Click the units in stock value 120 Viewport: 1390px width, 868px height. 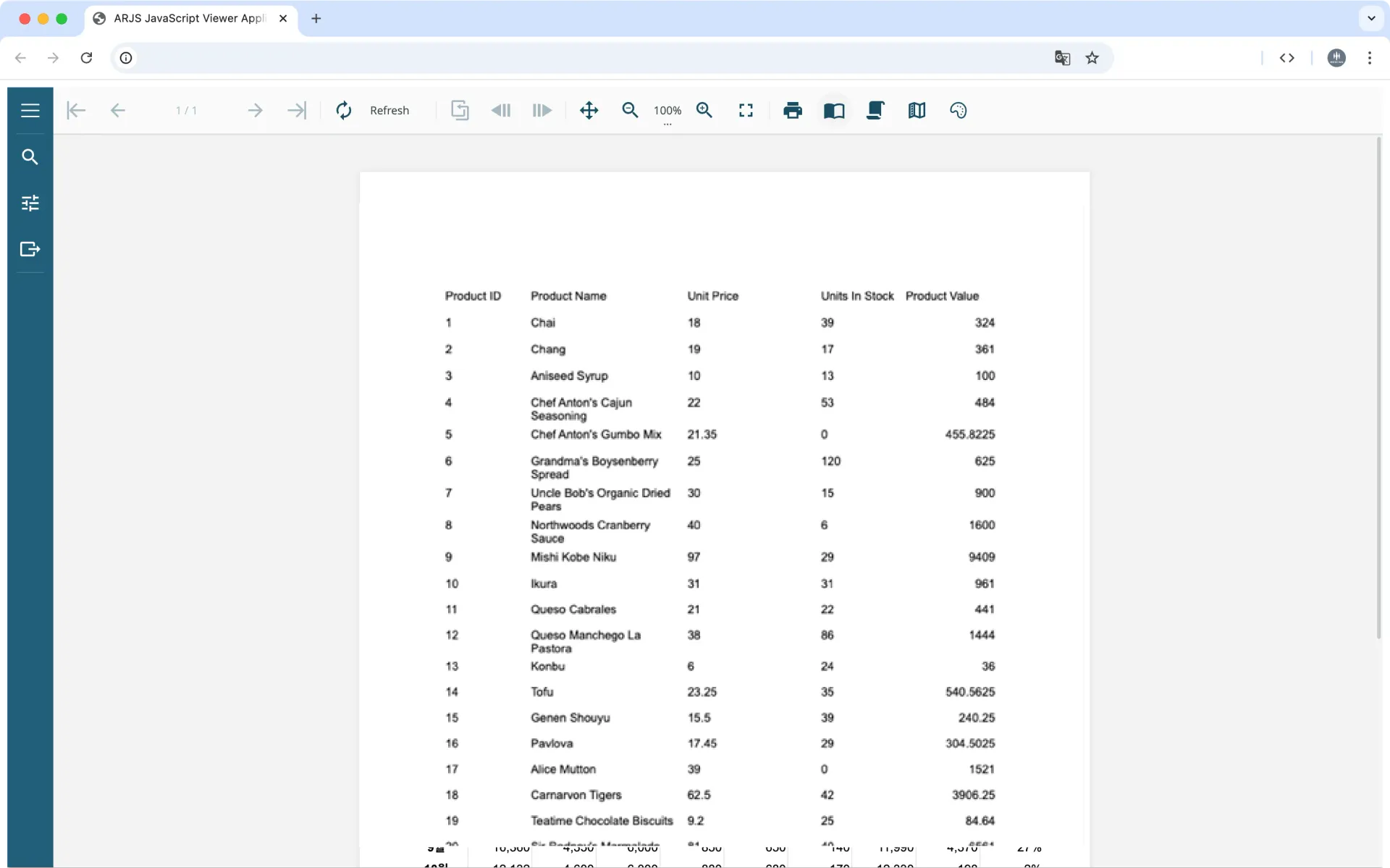coord(830,461)
